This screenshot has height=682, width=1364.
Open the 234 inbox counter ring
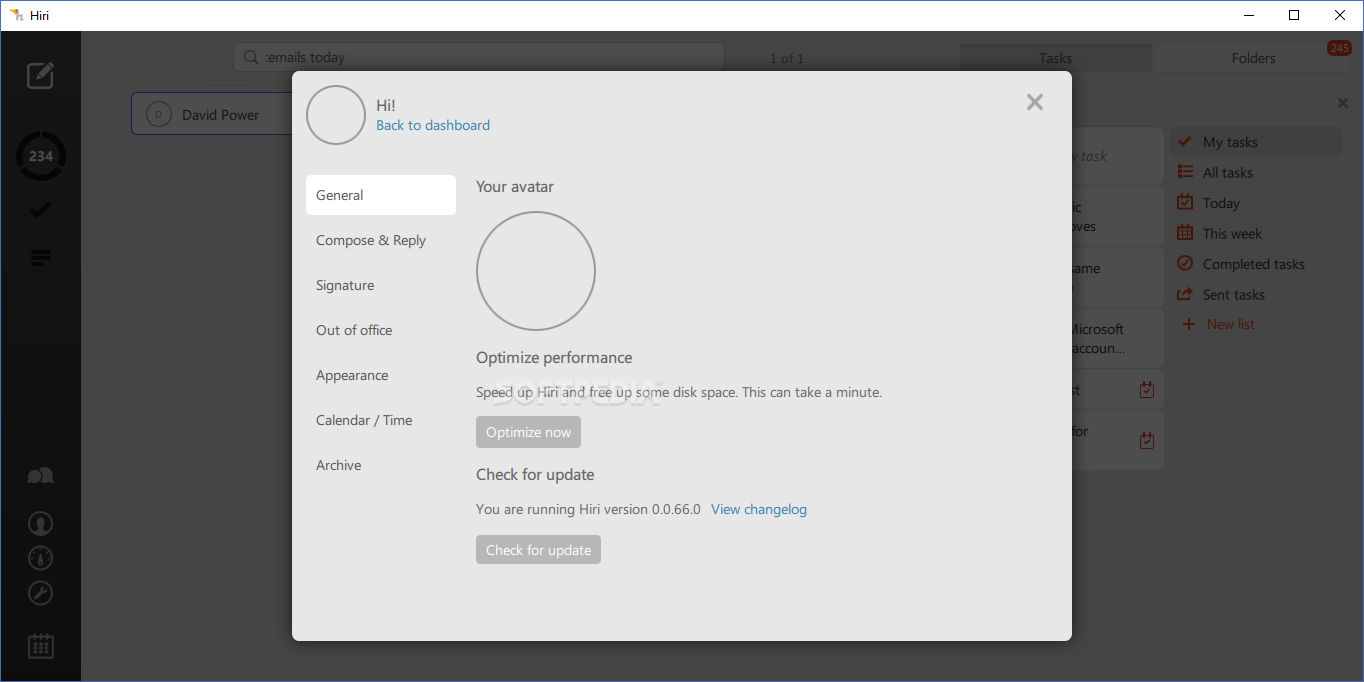click(41, 156)
